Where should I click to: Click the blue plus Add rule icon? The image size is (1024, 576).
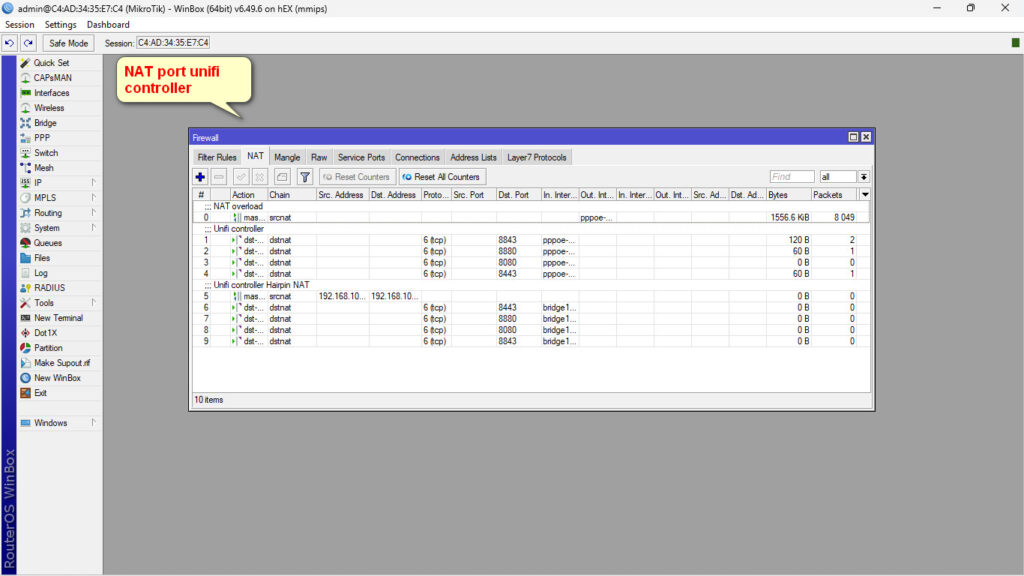point(200,177)
